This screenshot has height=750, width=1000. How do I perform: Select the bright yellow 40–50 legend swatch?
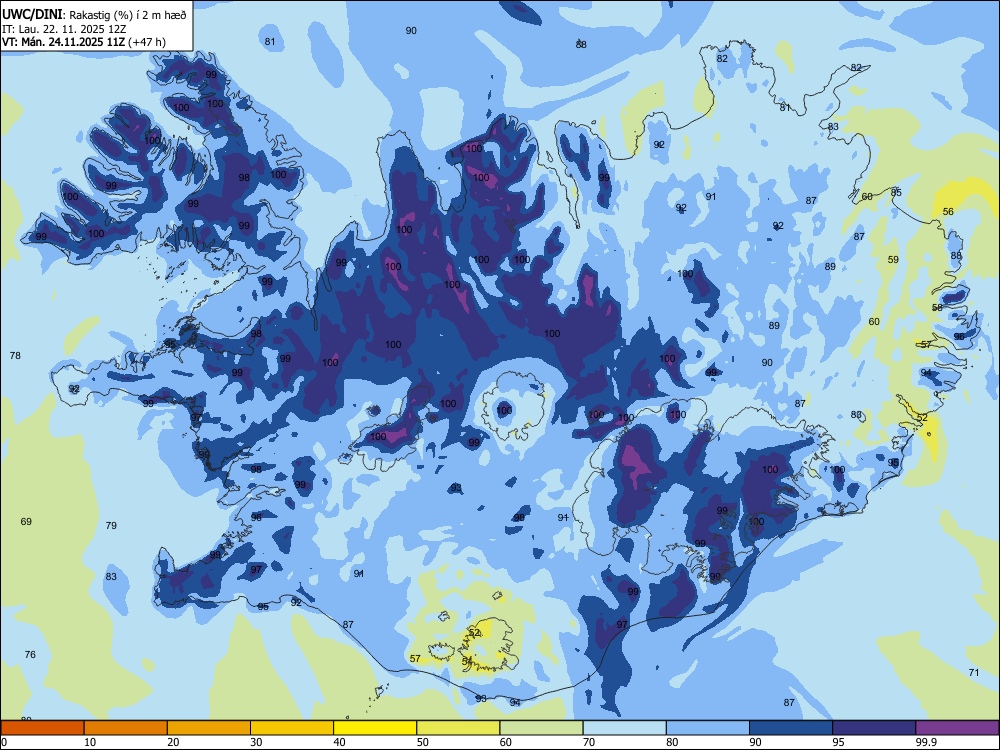[375, 728]
